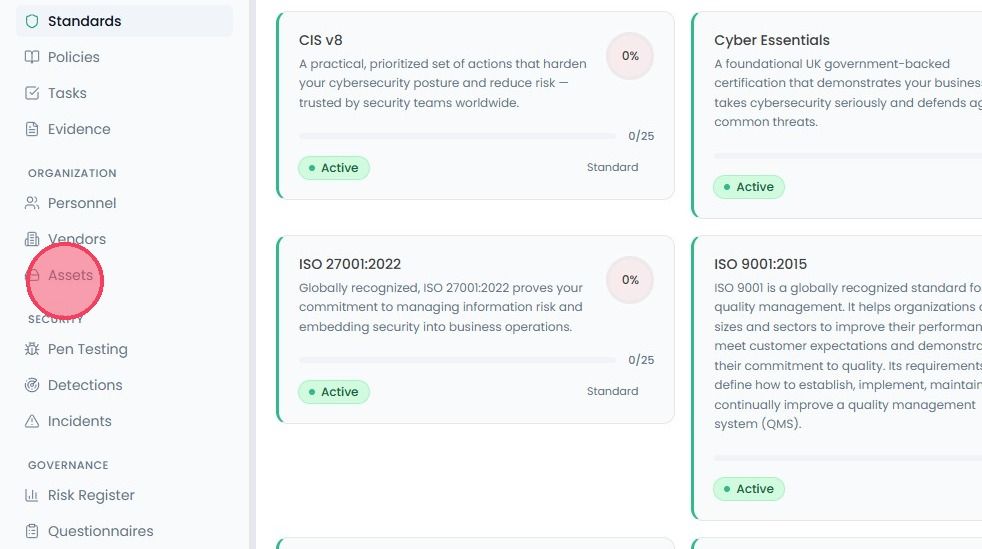982x549 pixels.
Task: Click the Policies book icon
Action: click(x=32, y=57)
